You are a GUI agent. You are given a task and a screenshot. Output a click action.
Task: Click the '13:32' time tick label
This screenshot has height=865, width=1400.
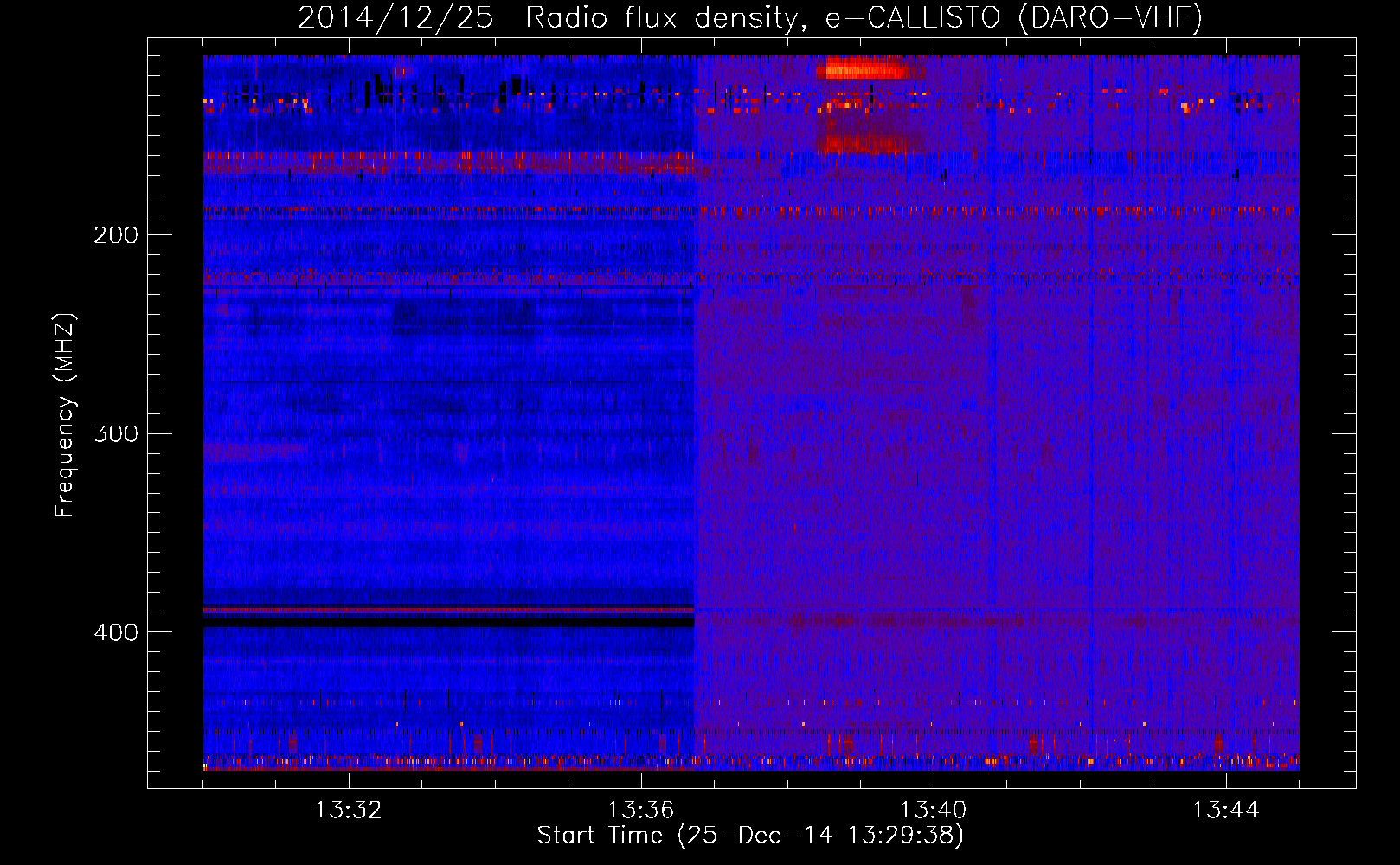click(349, 811)
